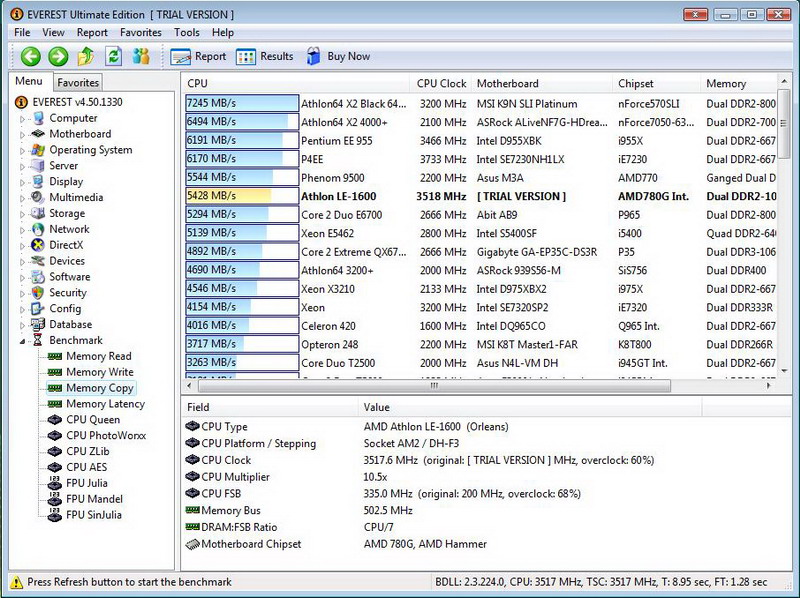Click the highlighted 5428 MB/s result bar
This screenshot has height=598, width=800.
click(x=242, y=196)
